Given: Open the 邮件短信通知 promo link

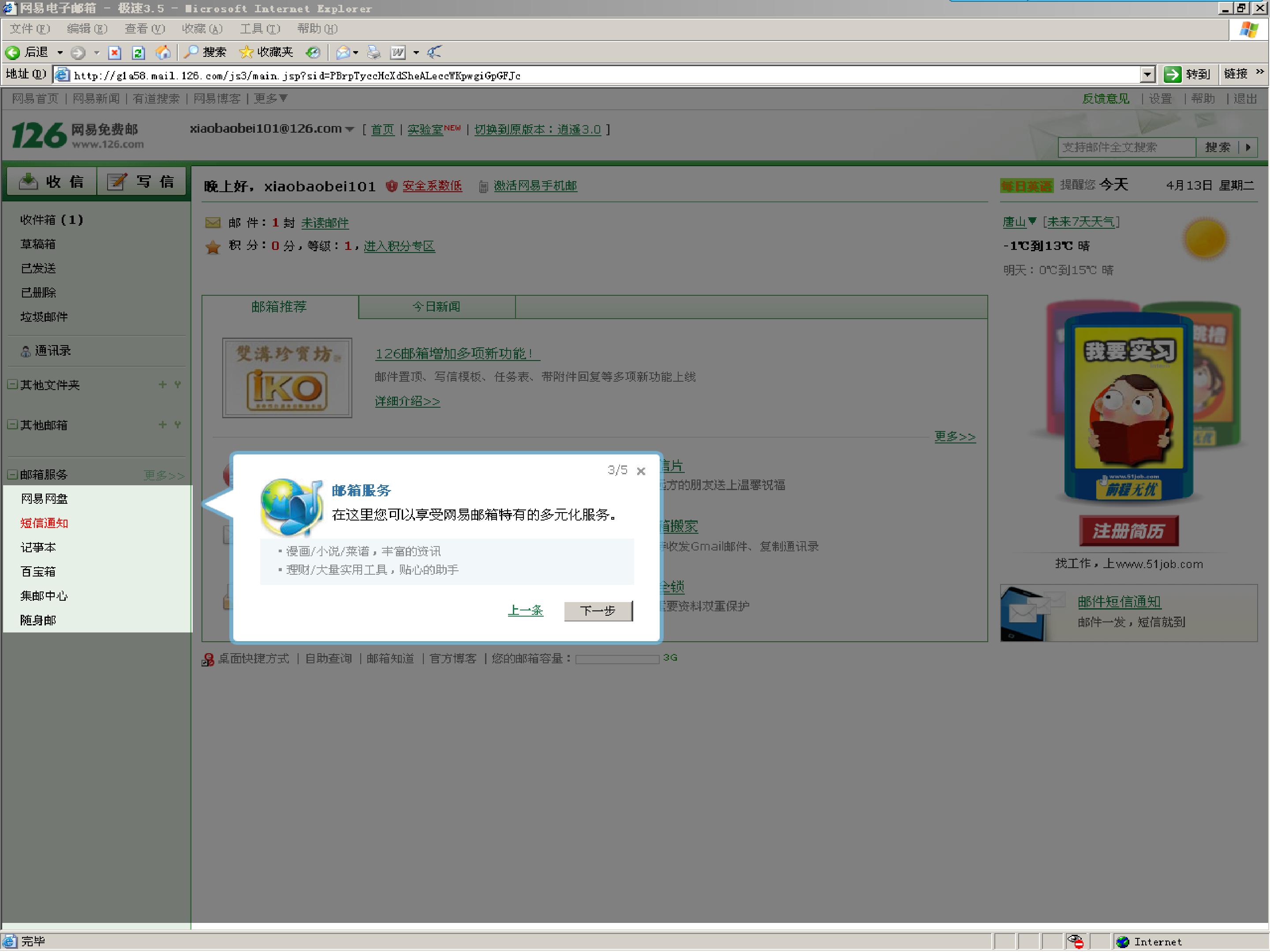Looking at the screenshot, I should pos(1120,602).
